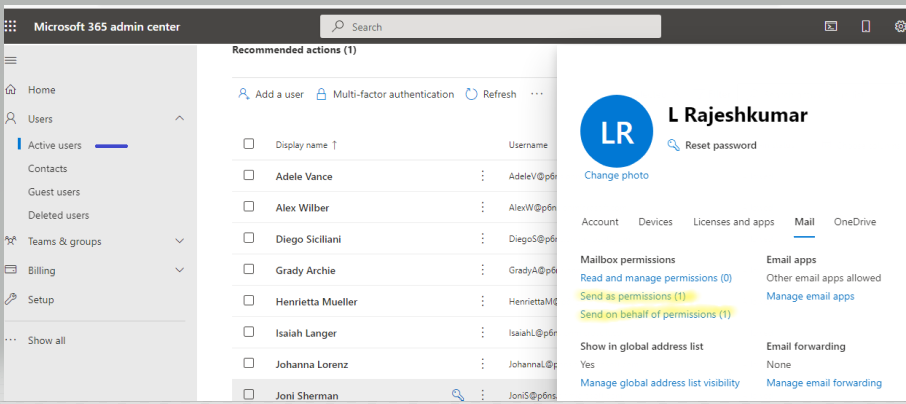Click the Refresh circular arrow icon
Image resolution: width=906 pixels, height=404 pixels.
point(471,94)
